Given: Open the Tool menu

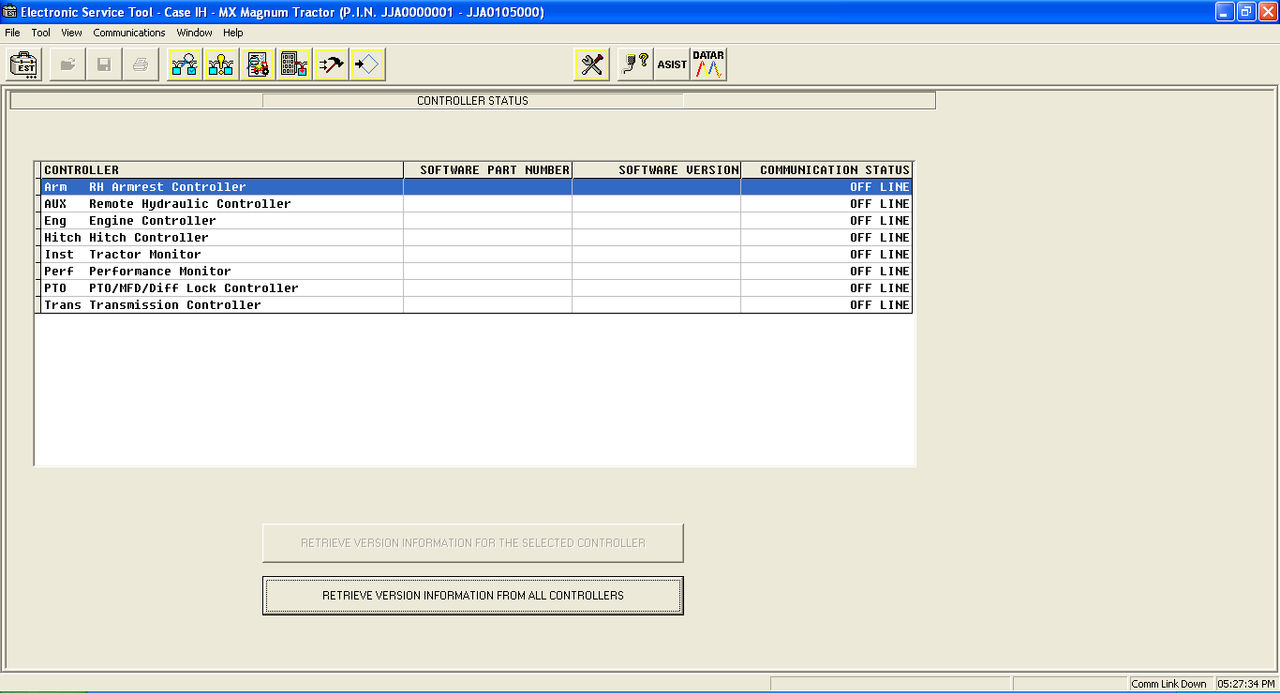Looking at the screenshot, I should point(41,33).
